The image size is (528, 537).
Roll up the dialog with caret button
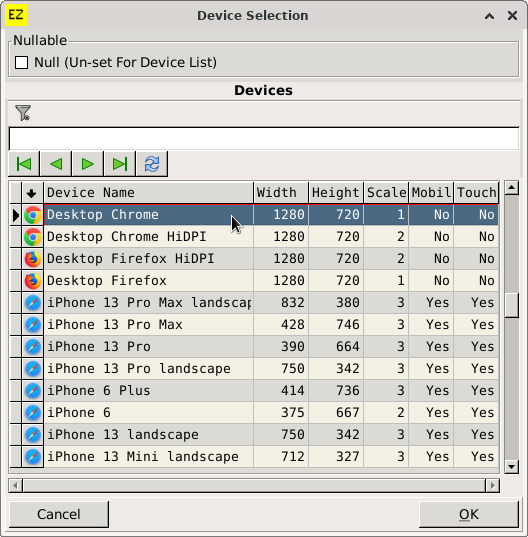[x=490, y=16]
